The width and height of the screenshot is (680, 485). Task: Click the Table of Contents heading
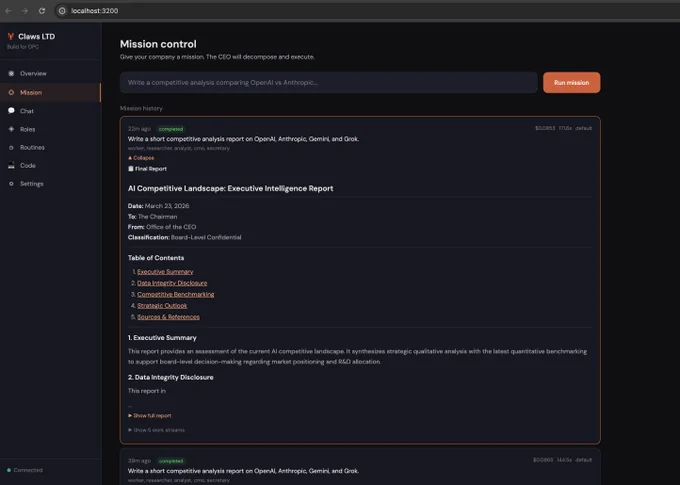pos(156,258)
